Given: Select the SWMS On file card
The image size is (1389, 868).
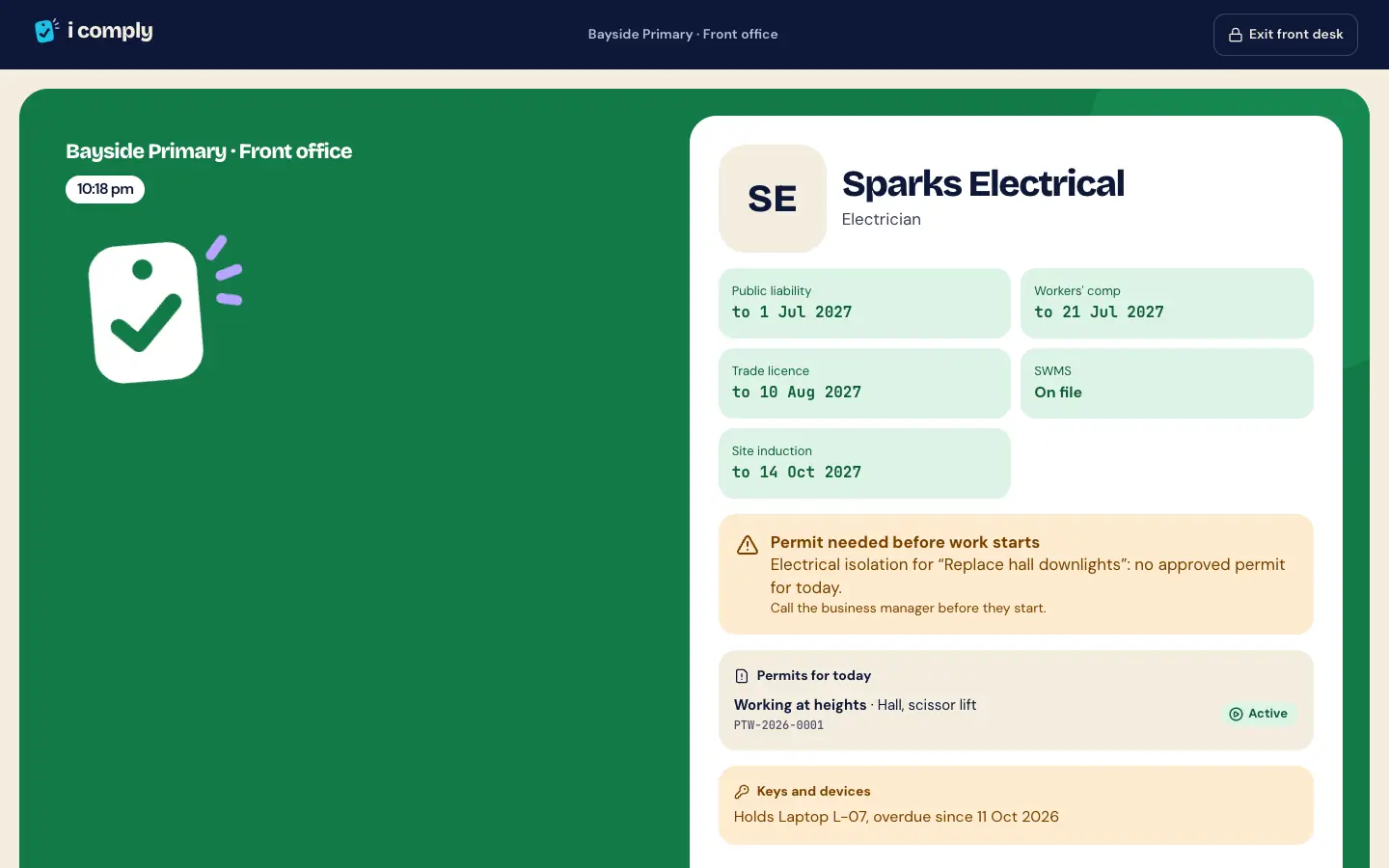Looking at the screenshot, I should (x=1167, y=383).
